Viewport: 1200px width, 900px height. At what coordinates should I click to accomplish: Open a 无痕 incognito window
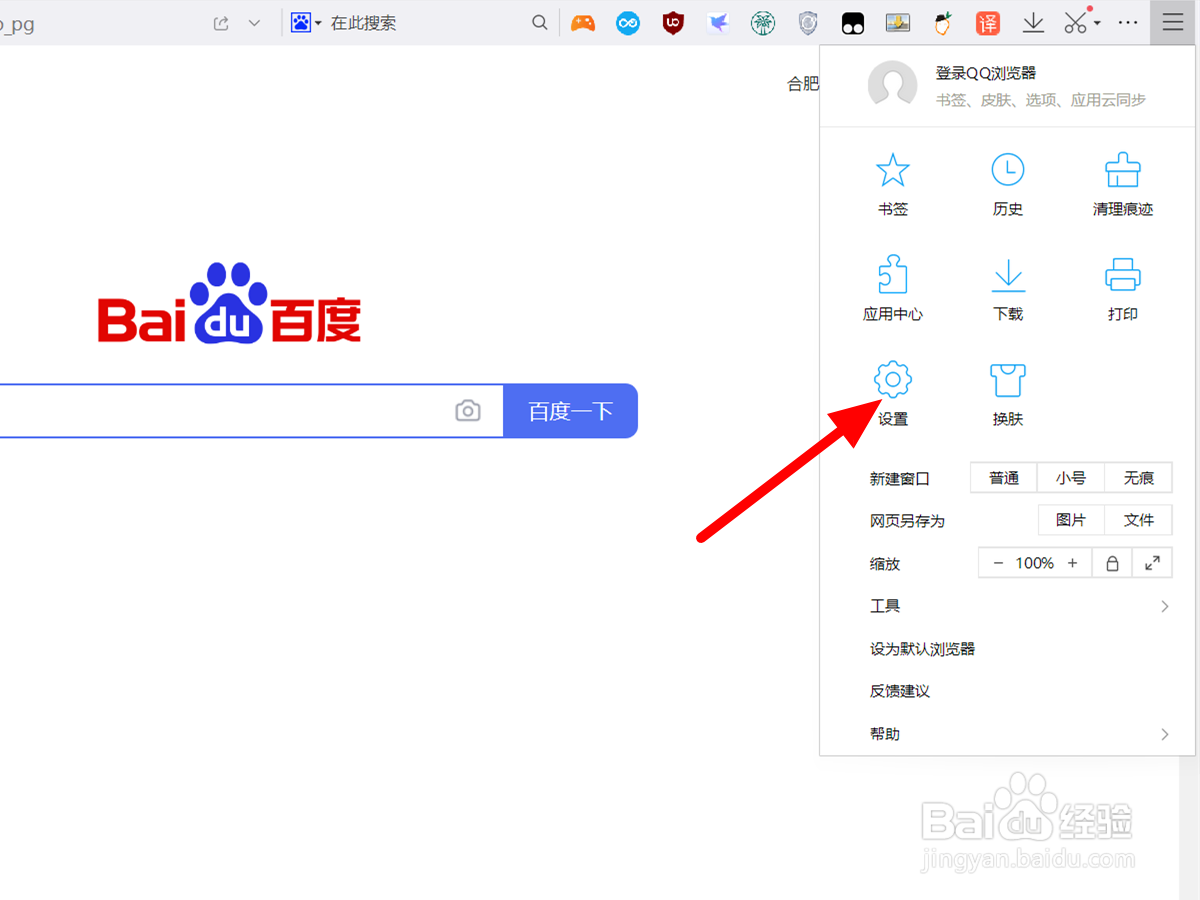(1138, 478)
